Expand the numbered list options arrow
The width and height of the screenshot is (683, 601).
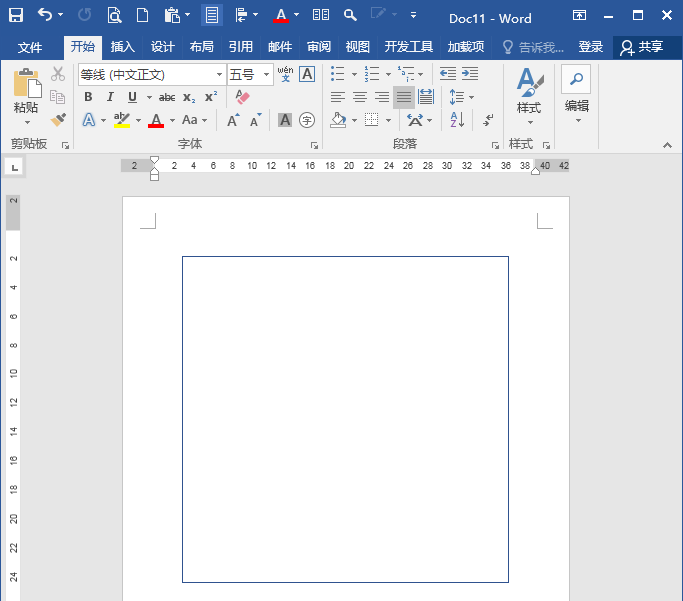388,74
